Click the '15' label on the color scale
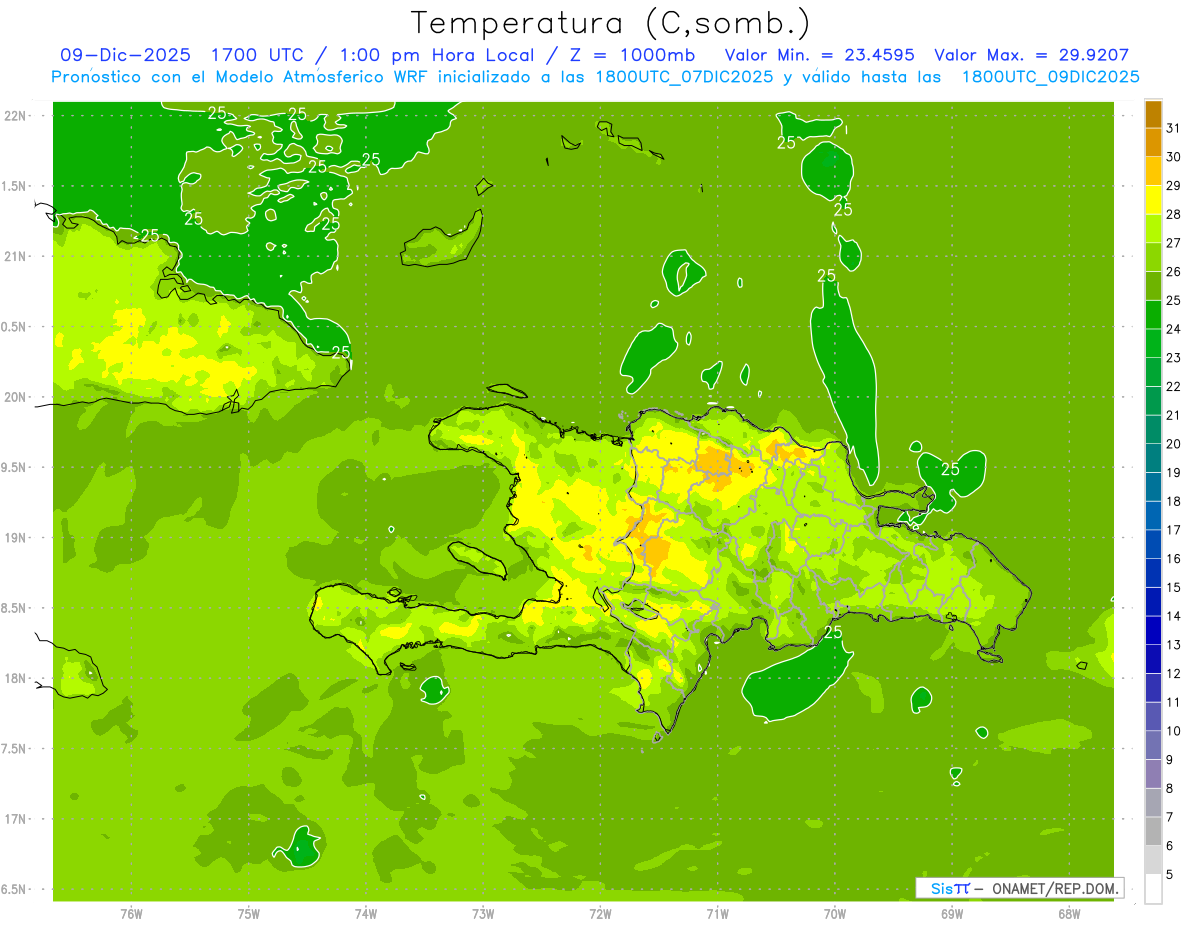The image size is (1200, 927). coord(1174,587)
